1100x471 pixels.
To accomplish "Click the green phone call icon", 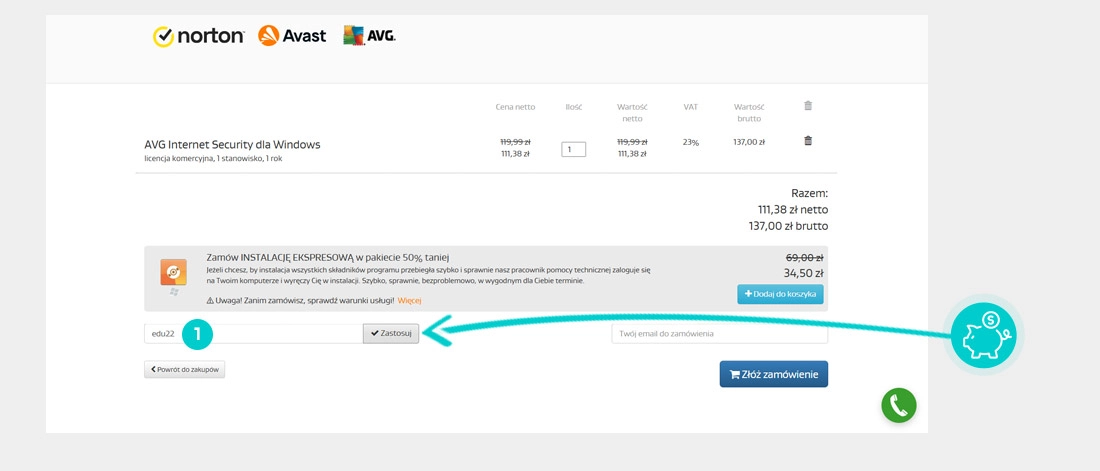I will [898, 405].
